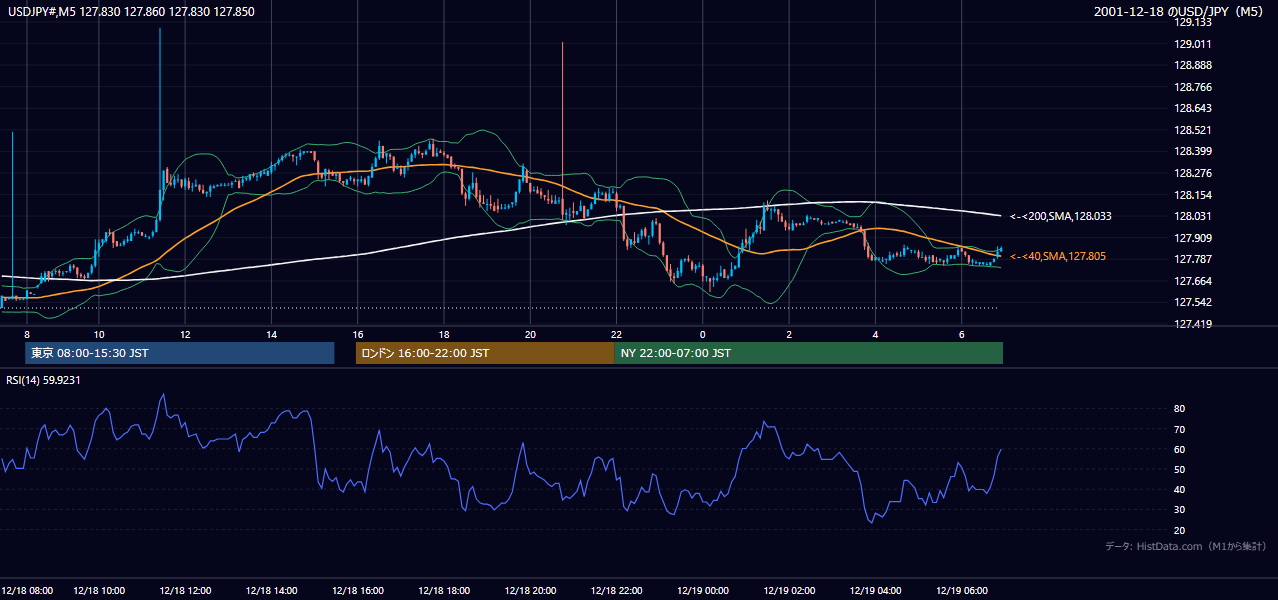Click the 128.399 price axis label
1278x600 pixels.
click(x=1193, y=151)
